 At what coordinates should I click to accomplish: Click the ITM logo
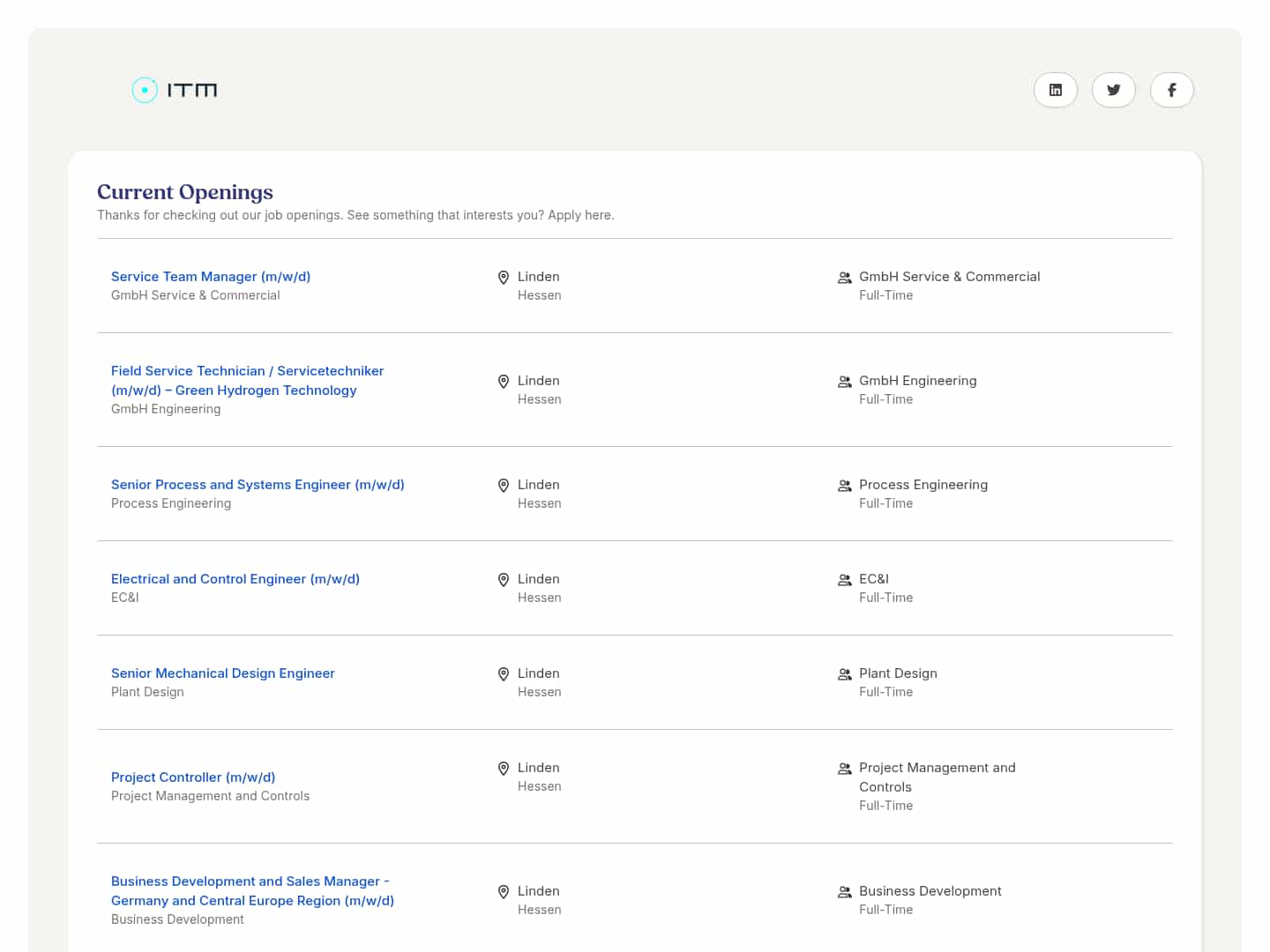click(175, 90)
